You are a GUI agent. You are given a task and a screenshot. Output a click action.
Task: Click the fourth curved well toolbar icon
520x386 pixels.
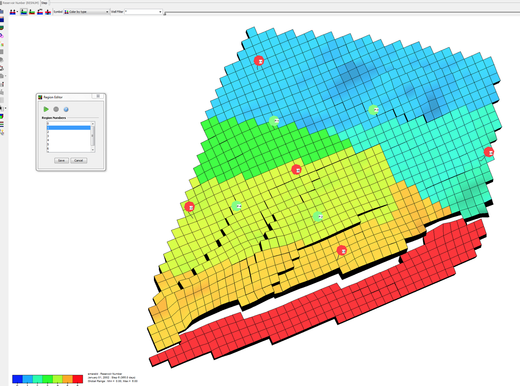[40, 12]
